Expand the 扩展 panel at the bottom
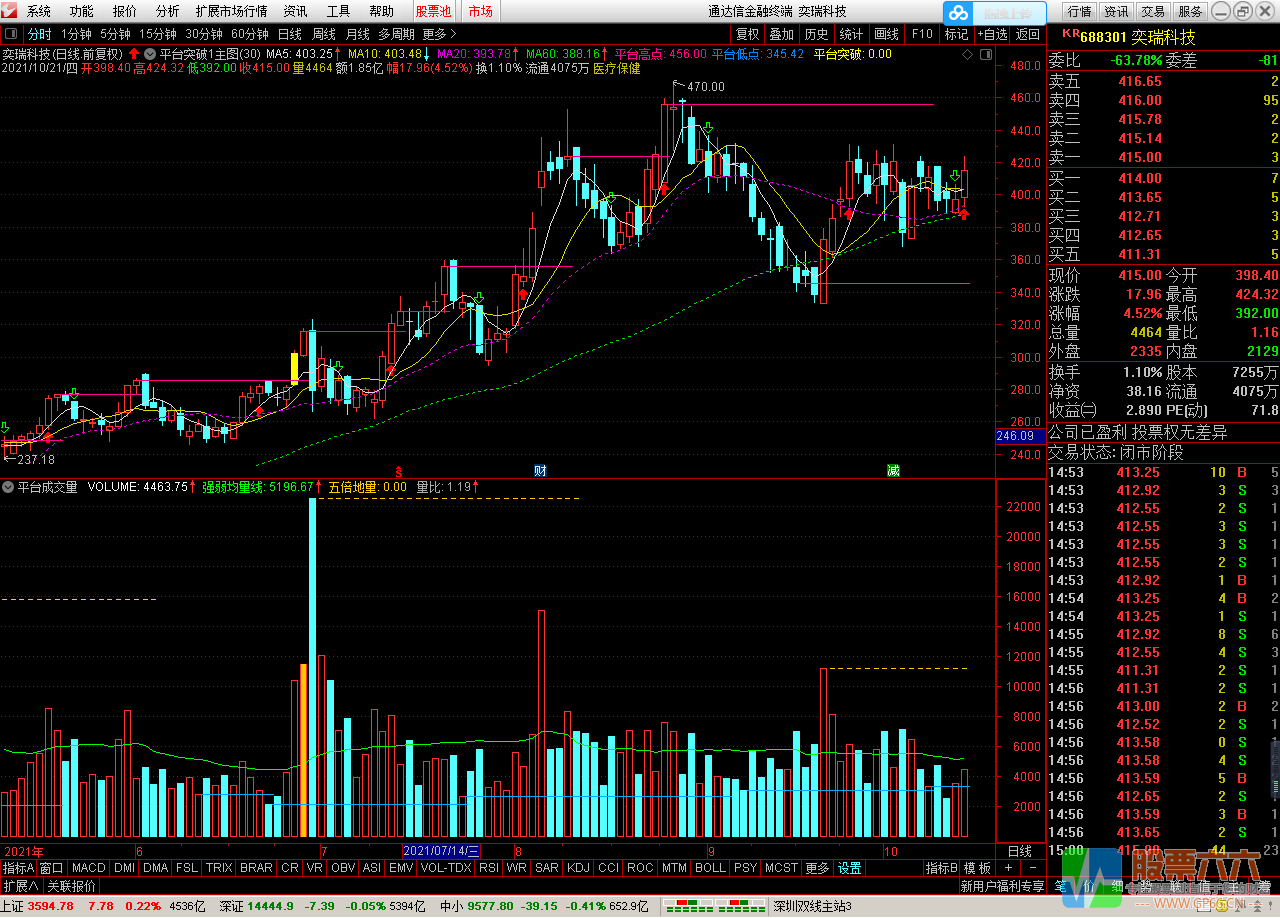The height and width of the screenshot is (918, 1280). (x=20, y=886)
